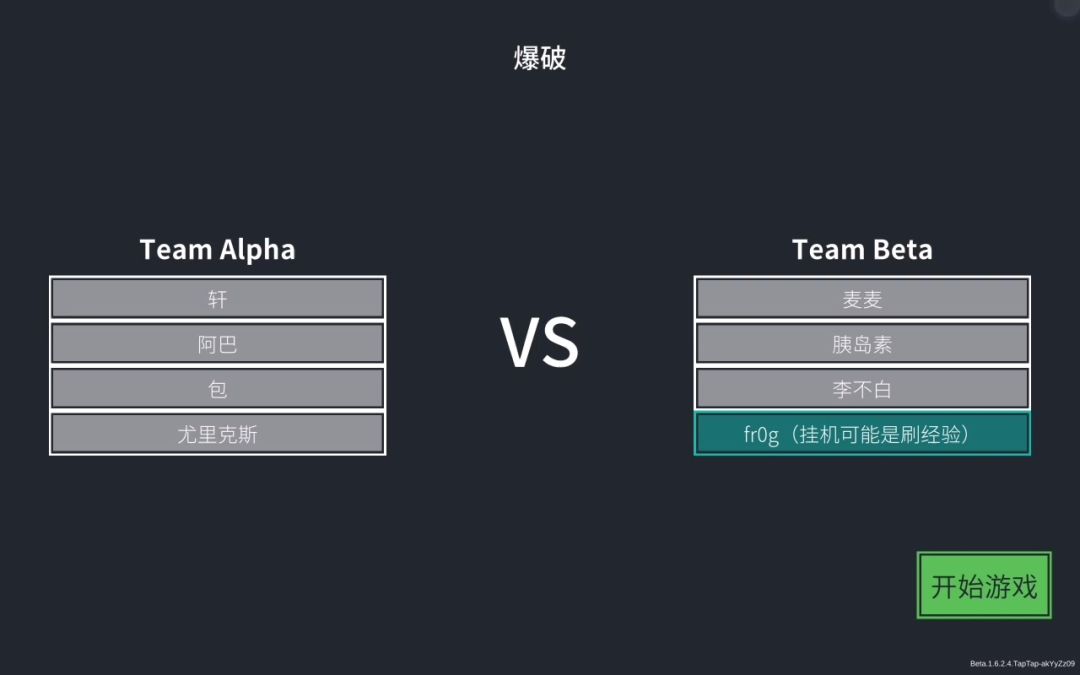Choose the 胰岛素 player slot
The height and width of the screenshot is (675, 1080).
coord(862,343)
